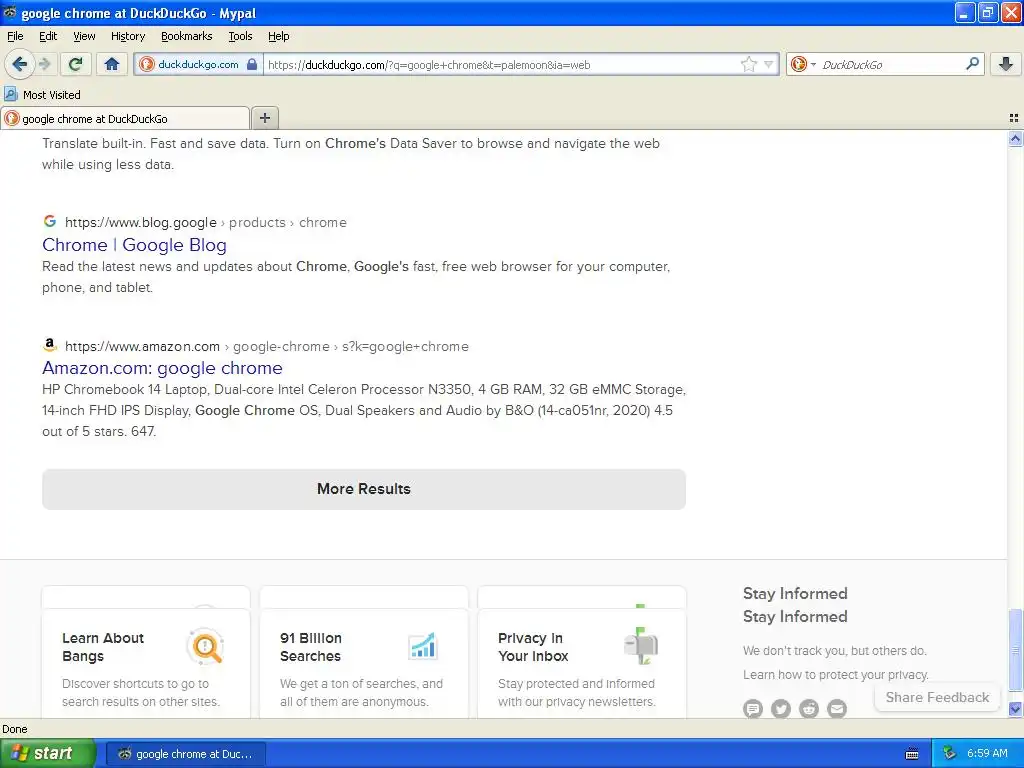This screenshot has height=768, width=1024.
Task: Bookmark this page with the star icon
Action: [x=748, y=64]
